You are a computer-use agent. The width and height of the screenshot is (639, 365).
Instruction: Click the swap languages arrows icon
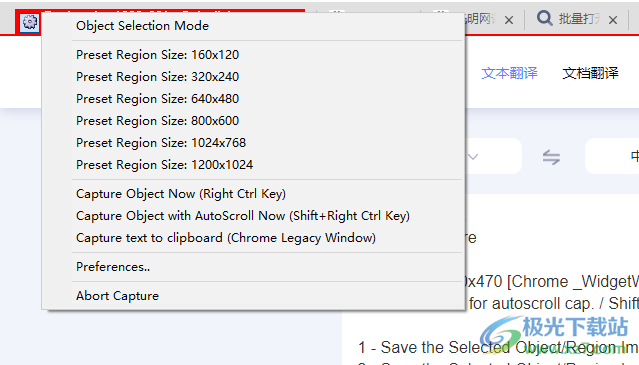[551, 157]
